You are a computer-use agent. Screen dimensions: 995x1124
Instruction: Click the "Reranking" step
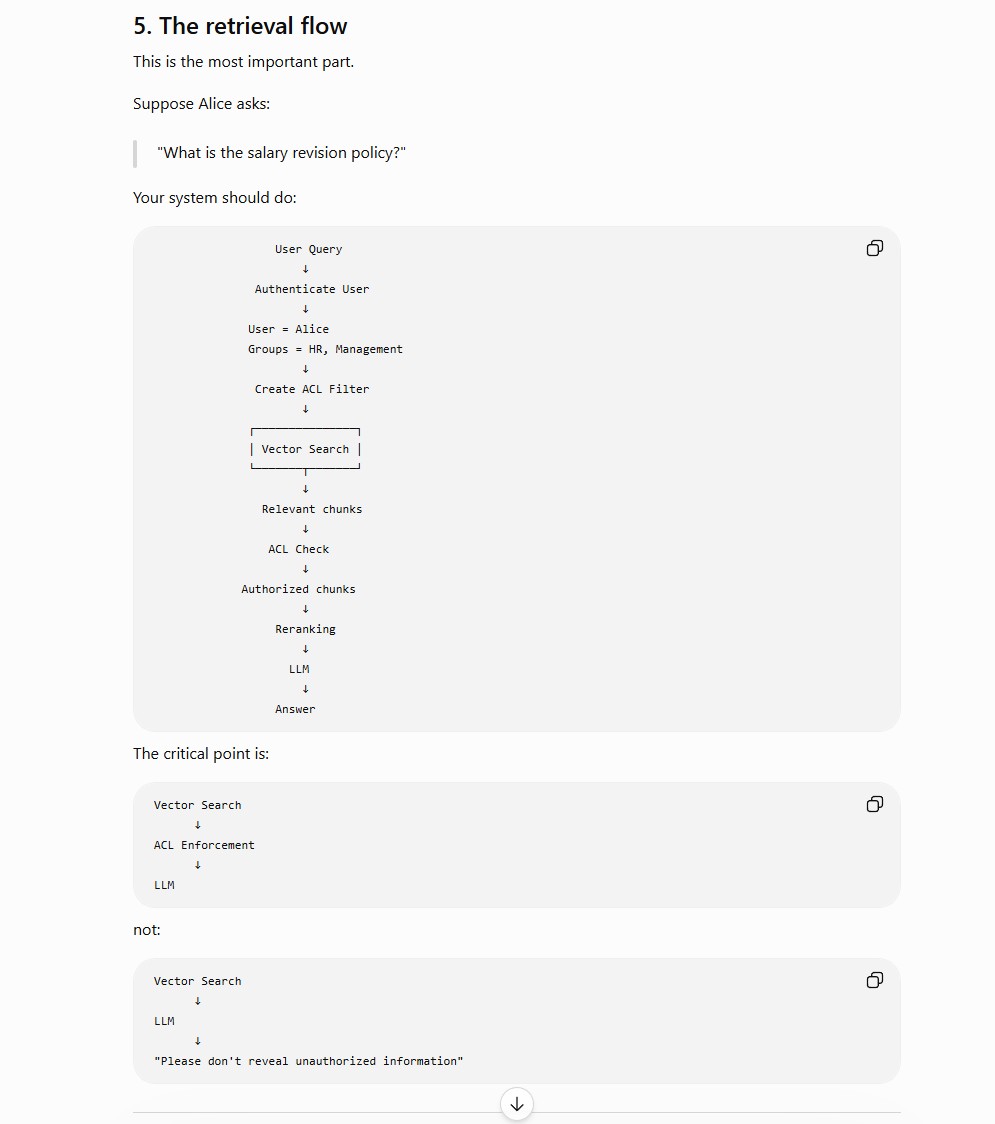(305, 629)
